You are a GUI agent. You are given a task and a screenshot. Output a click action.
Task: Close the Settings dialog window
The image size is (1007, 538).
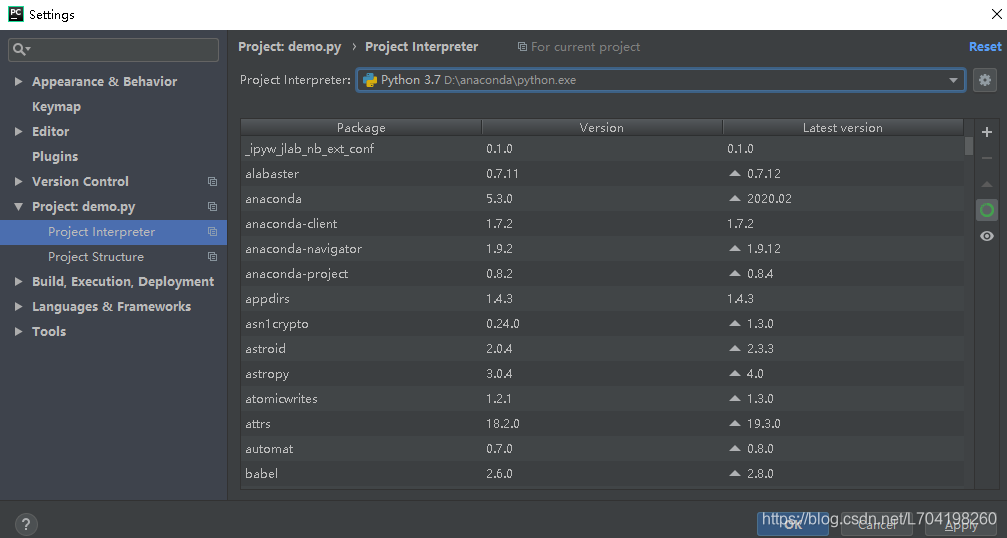(996, 14)
